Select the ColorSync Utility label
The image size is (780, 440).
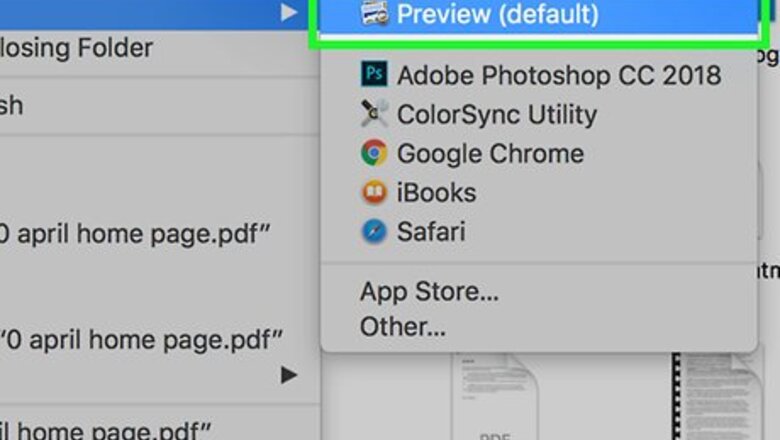496,114
